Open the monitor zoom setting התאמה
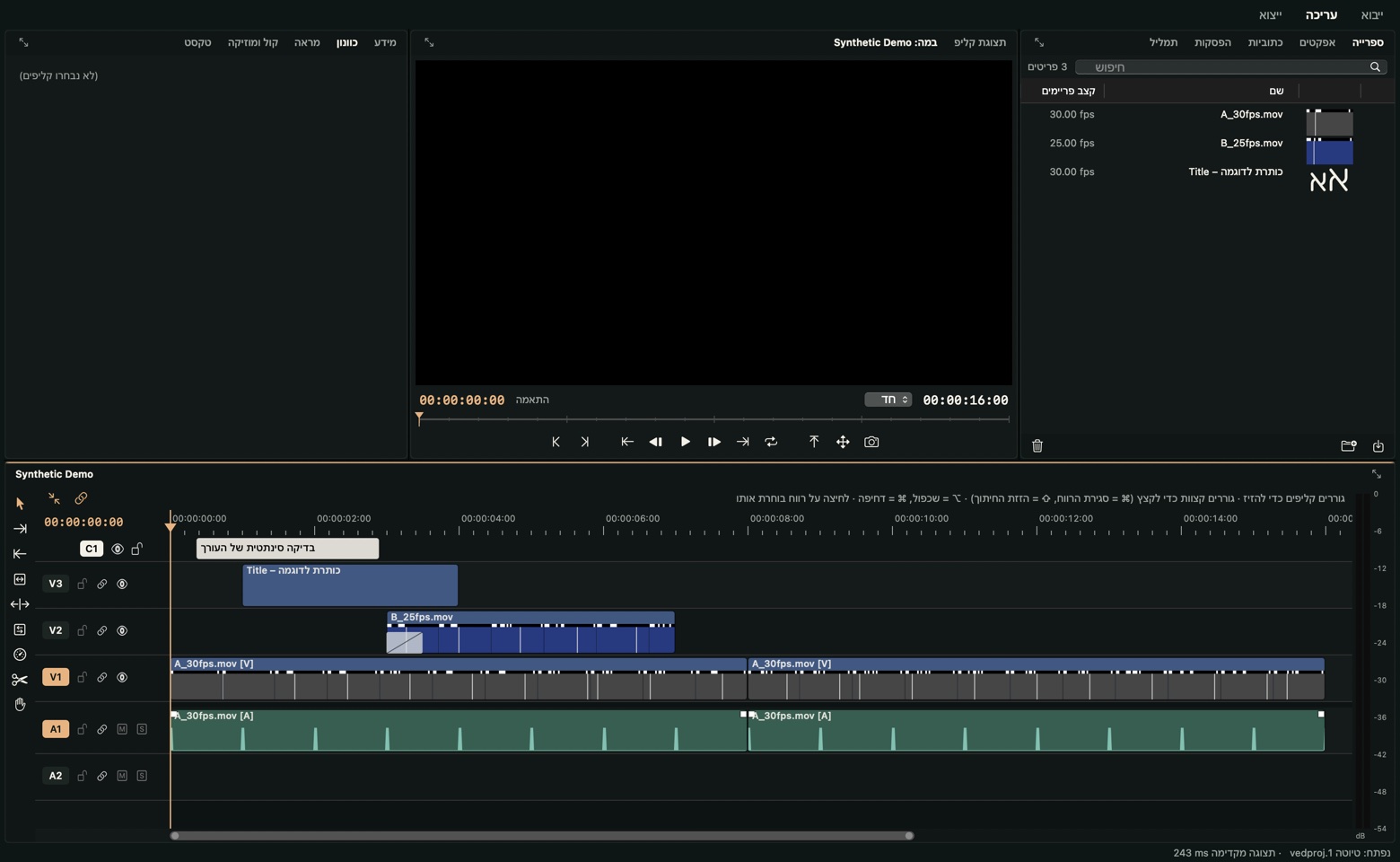This screenshot has height=862, width=1400. [532, 400]
